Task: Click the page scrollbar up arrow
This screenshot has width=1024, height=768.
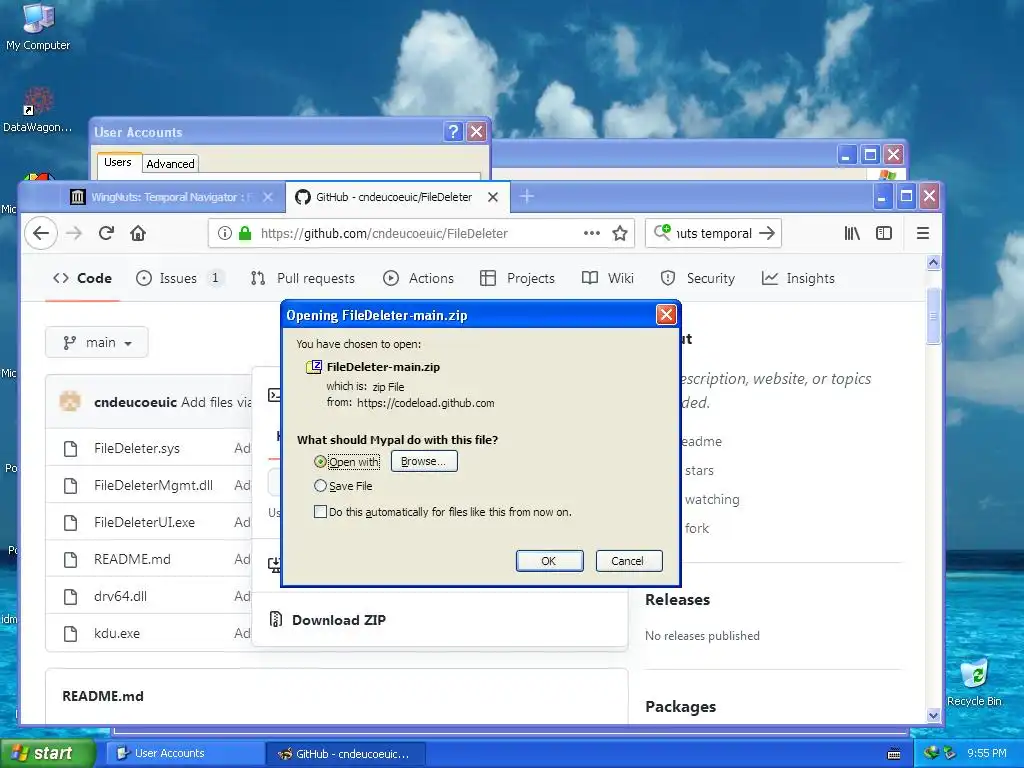Action: 933,262
